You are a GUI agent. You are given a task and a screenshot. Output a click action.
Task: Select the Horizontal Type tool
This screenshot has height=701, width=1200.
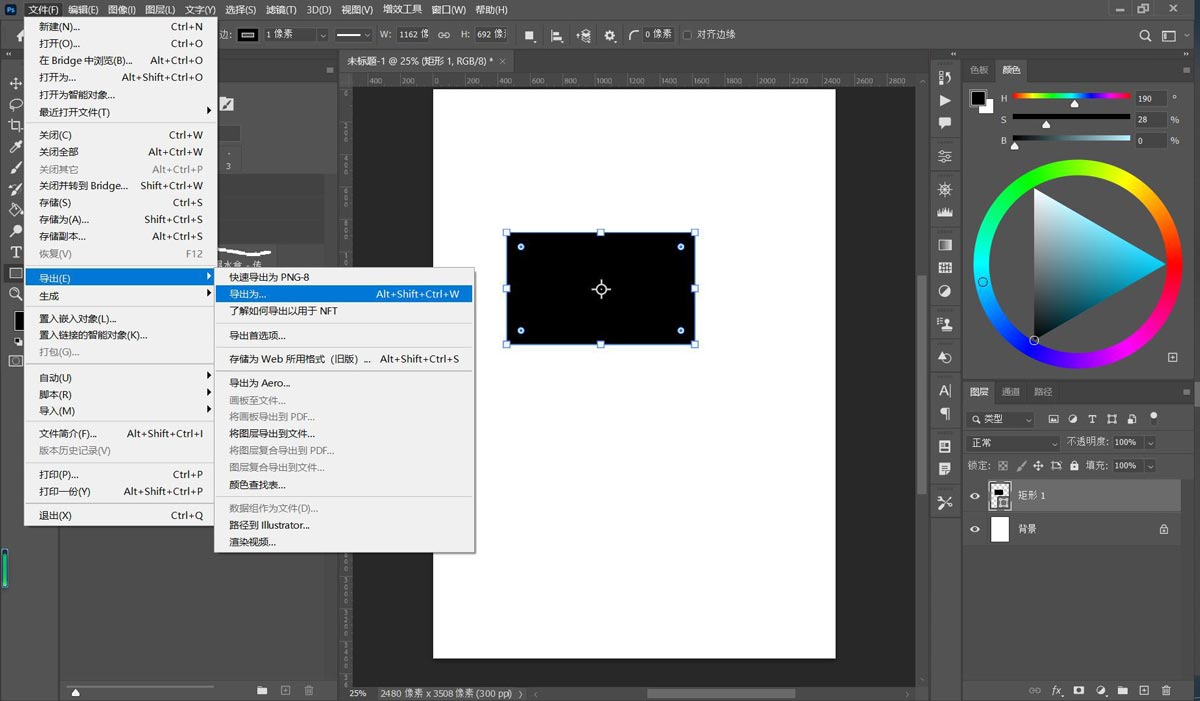click(15, 252)
